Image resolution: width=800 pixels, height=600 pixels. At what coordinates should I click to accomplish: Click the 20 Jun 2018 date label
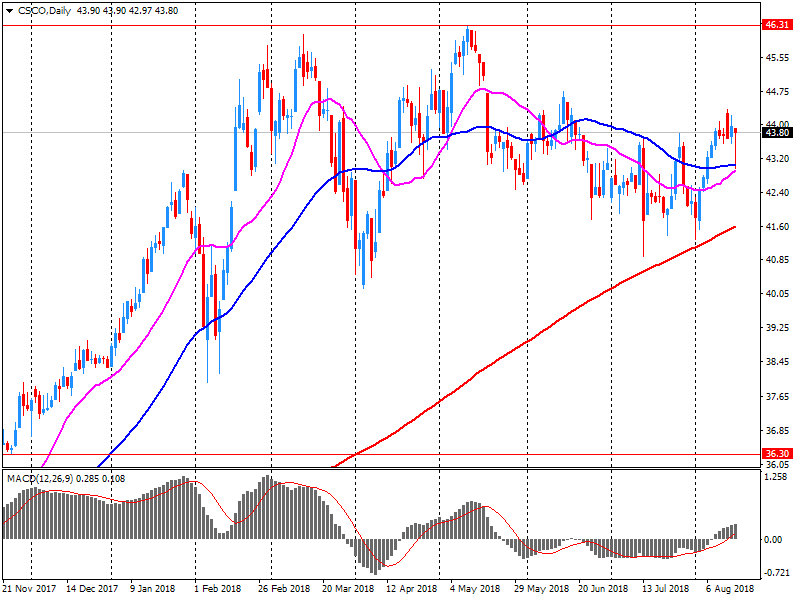click(x=603, y=588)
